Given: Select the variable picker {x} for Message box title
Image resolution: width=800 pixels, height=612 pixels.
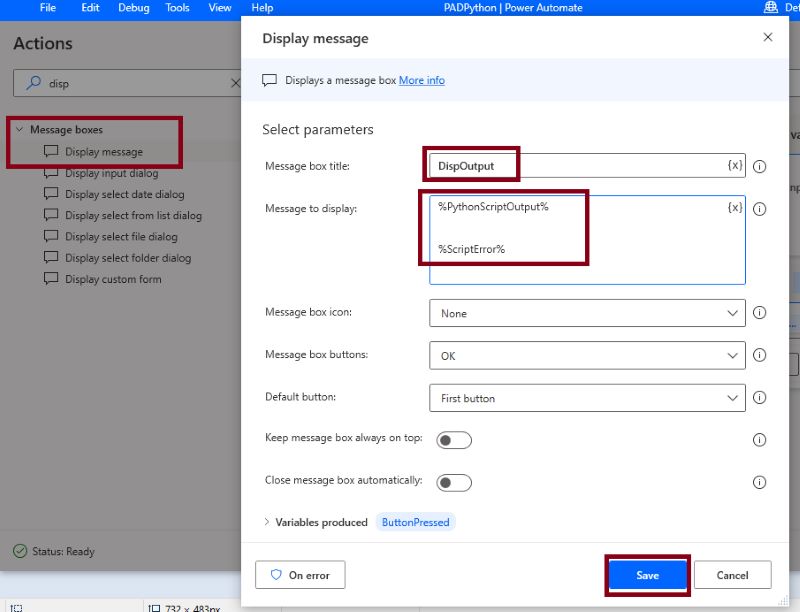Looking at the screenshot, I should [x=736, y=166].
